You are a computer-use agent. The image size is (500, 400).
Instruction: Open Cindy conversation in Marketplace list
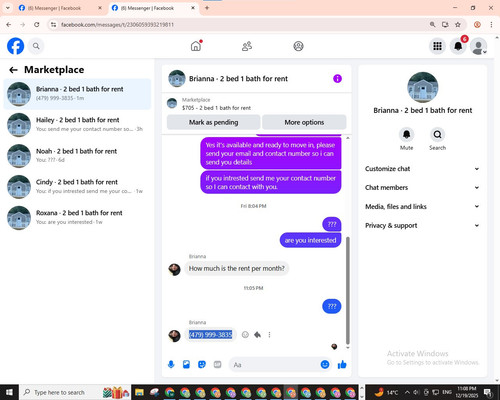click(x=77, y=187)
